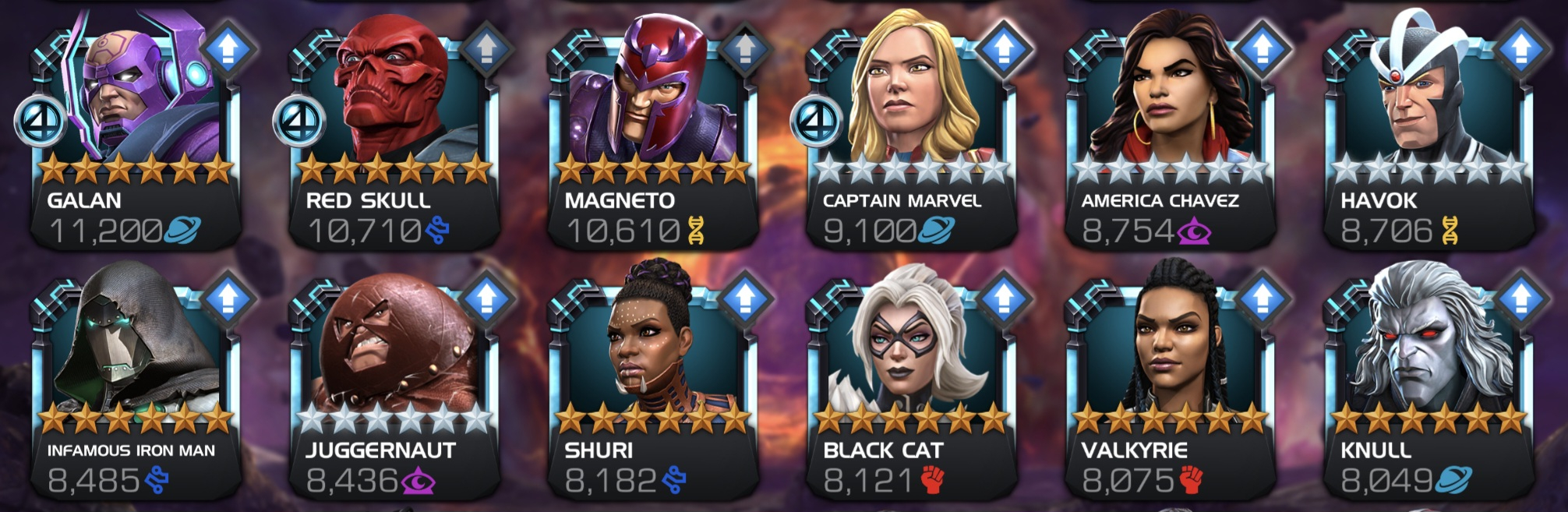This screenshot has width=1568, height=512.
Task: Click the upgrade arrow on Havok's card
Action: point(1522,49)
